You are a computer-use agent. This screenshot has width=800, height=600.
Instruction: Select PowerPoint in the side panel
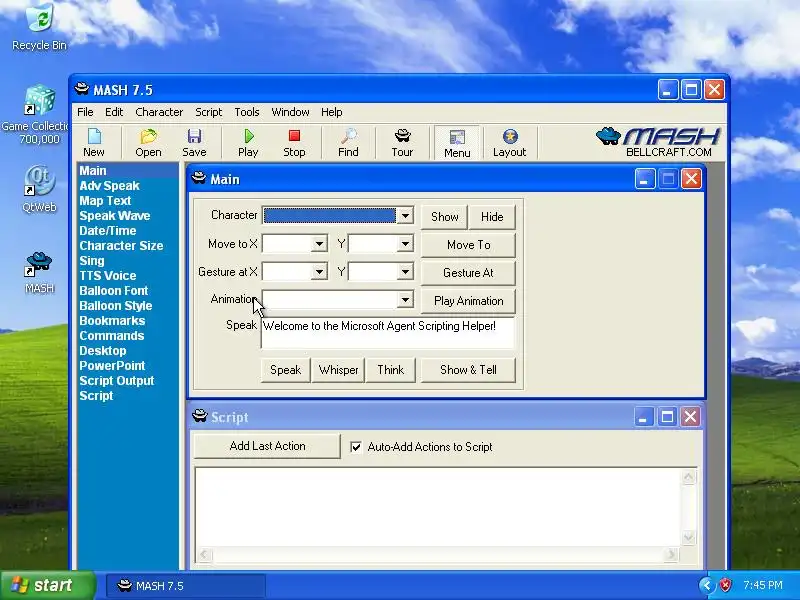tap(112, 366)
